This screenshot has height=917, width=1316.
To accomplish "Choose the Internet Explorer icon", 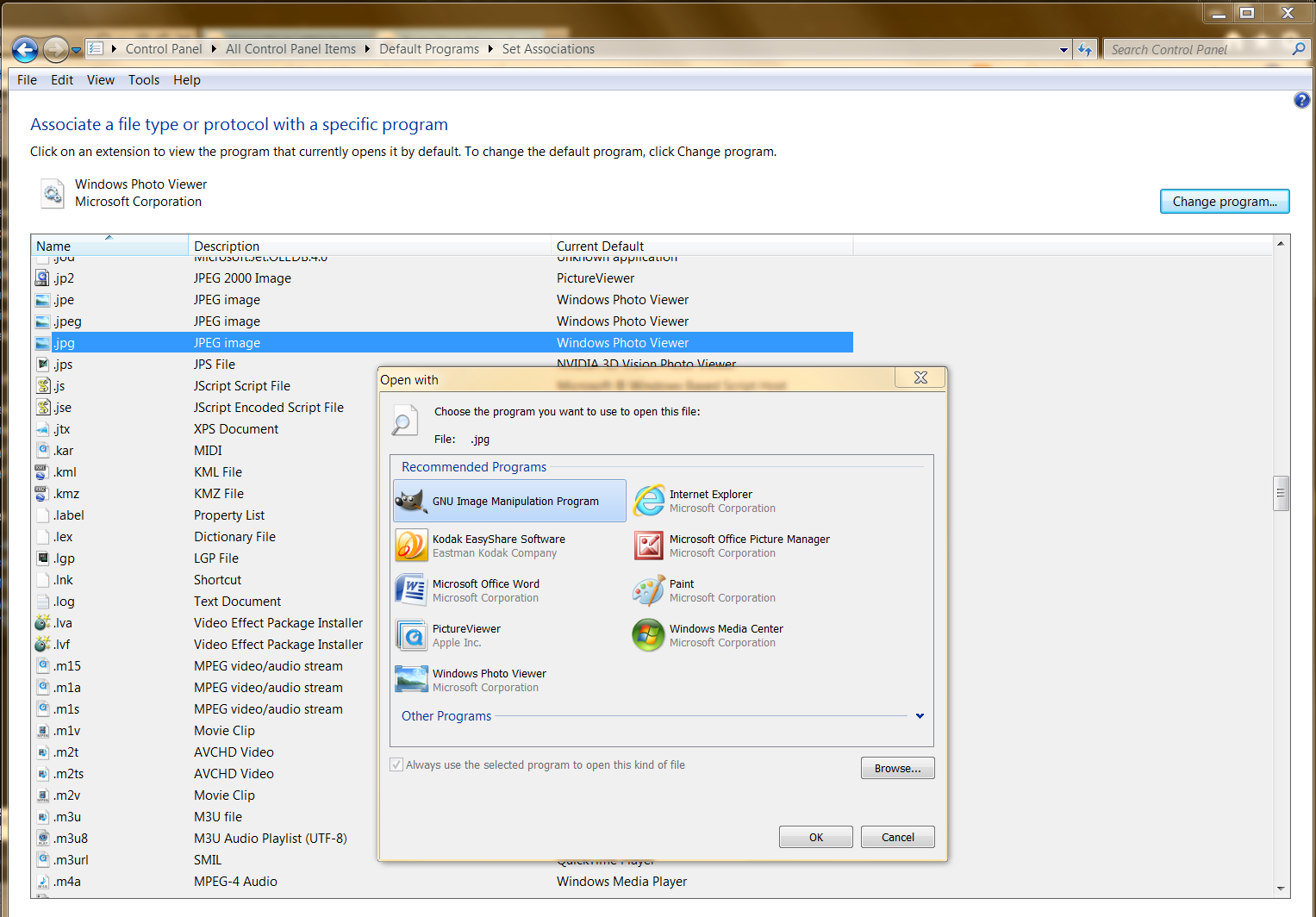I will tap(649, 501).
